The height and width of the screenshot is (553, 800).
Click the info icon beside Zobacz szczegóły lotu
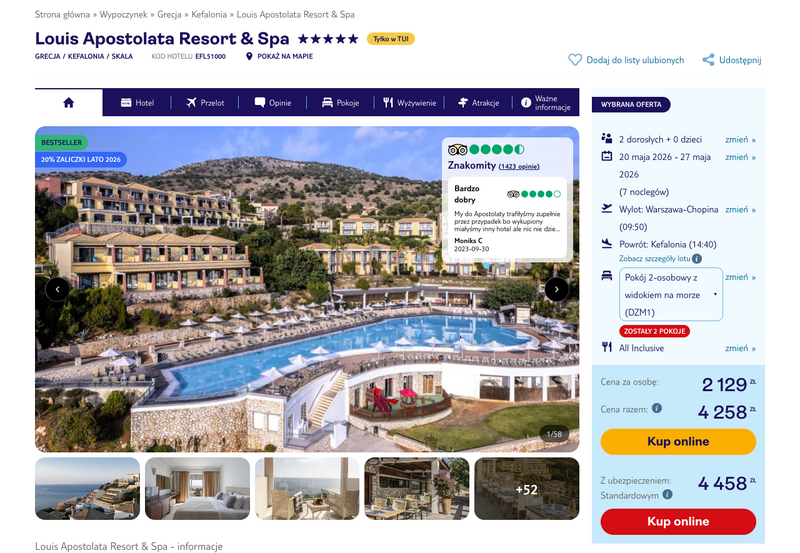tap(697, 259)
